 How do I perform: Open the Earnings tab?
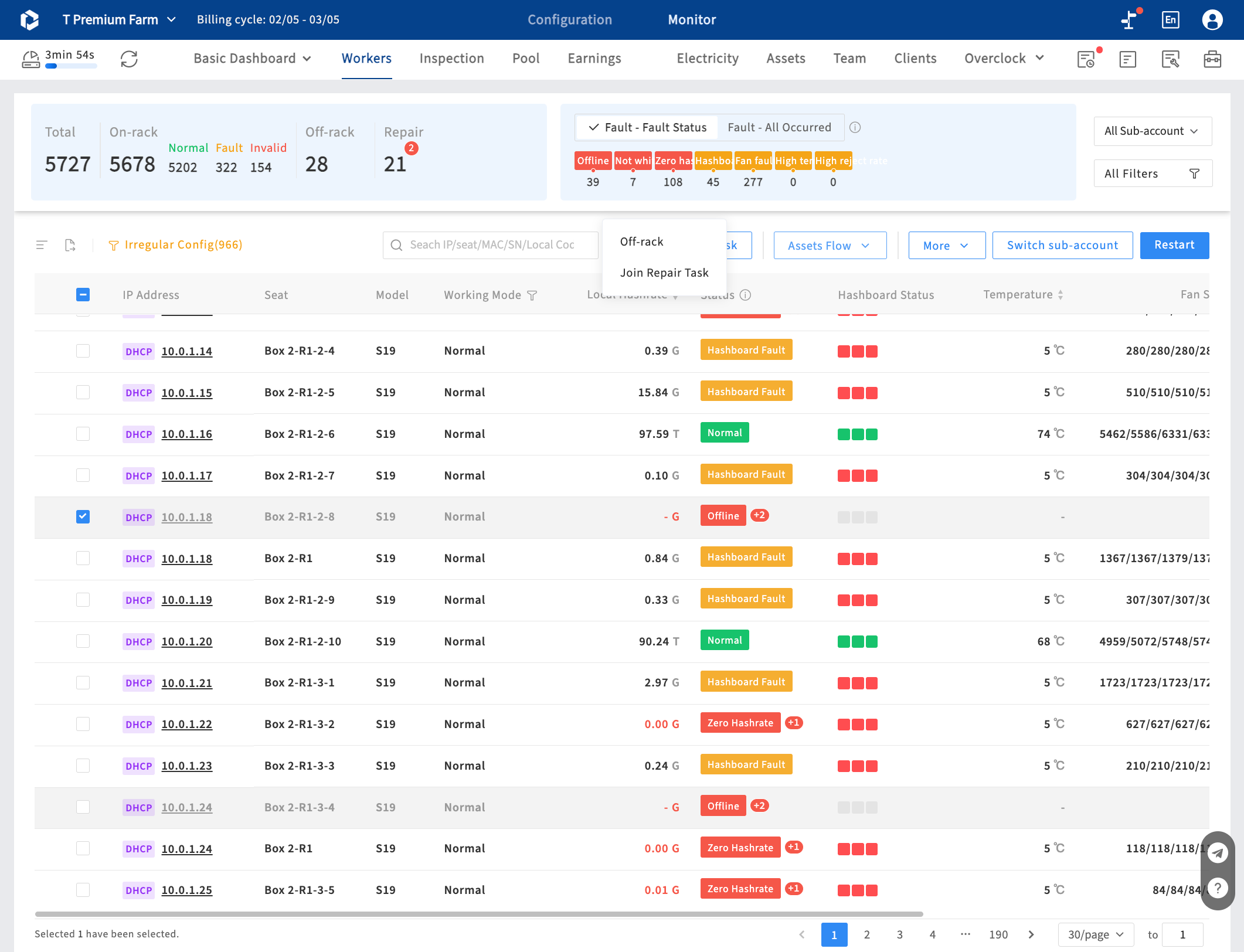[594, 59]
